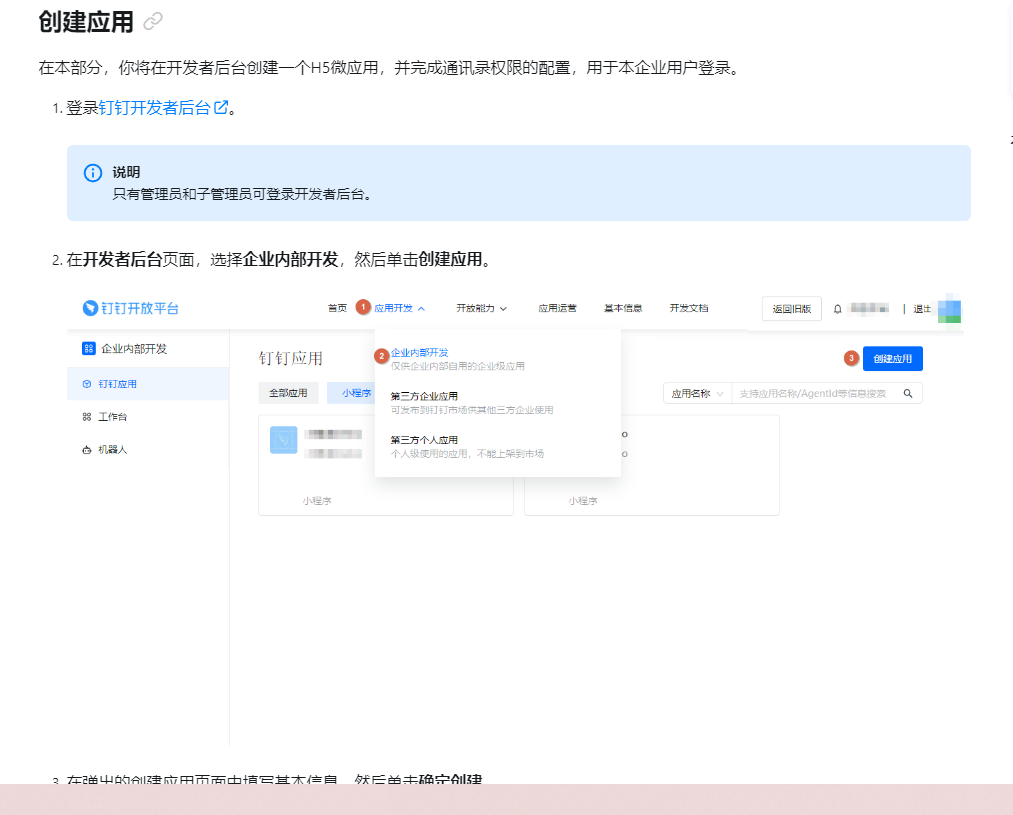Viewport: 1013px width, 815px height.
Task: Open the 基本信息 menu item
Action: point(623,309)
